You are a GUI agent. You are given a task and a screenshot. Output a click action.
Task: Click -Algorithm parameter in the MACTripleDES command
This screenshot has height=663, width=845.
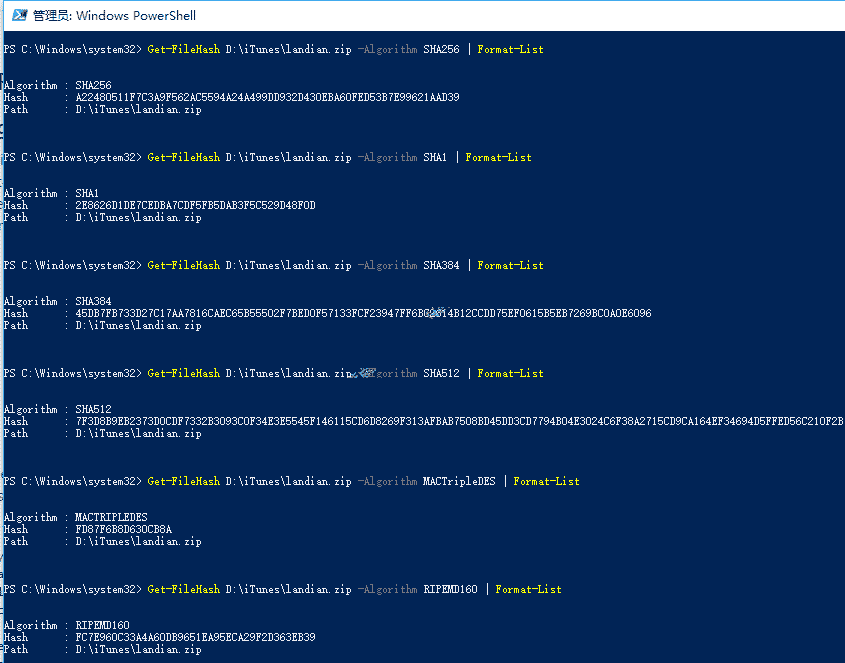pos(387,481)
